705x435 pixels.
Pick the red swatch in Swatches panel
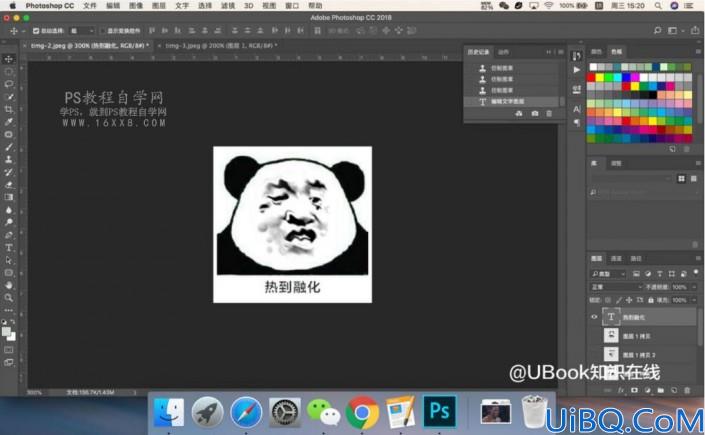click(591, 78)
